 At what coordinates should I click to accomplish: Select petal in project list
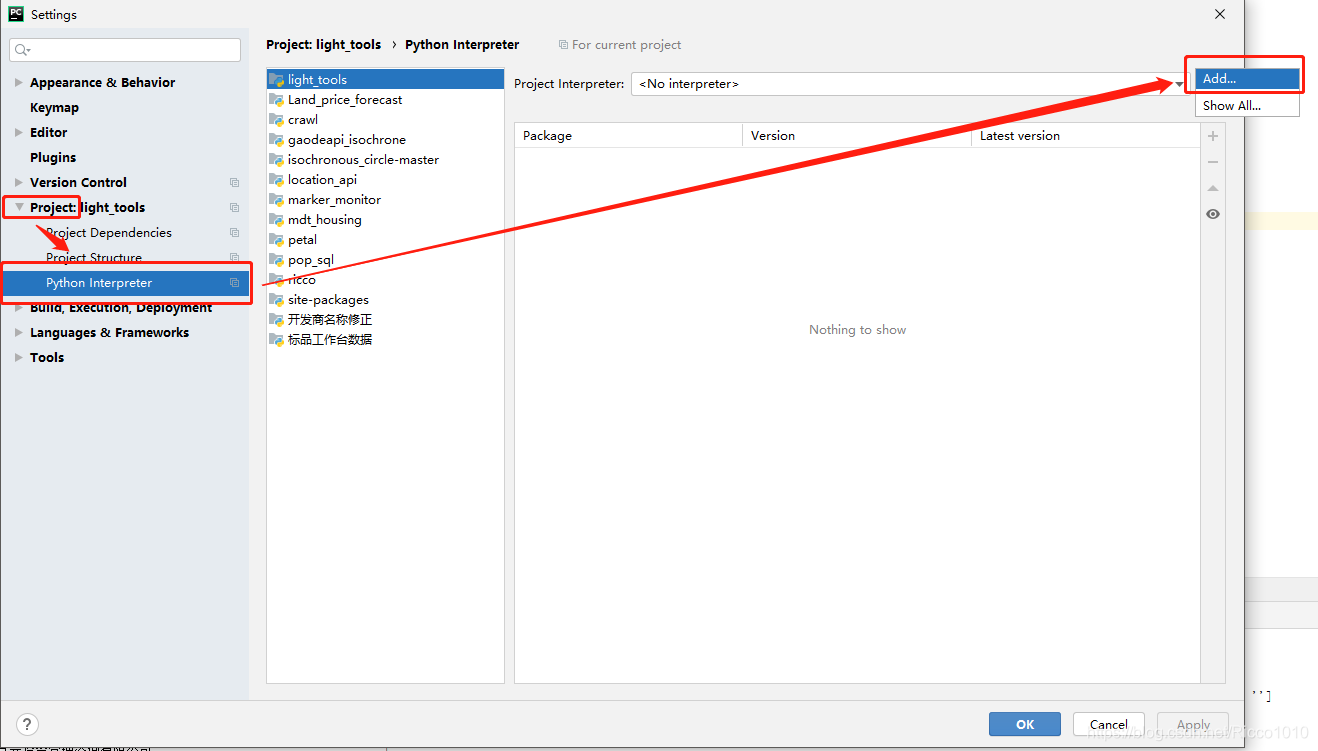pos(386,240)
